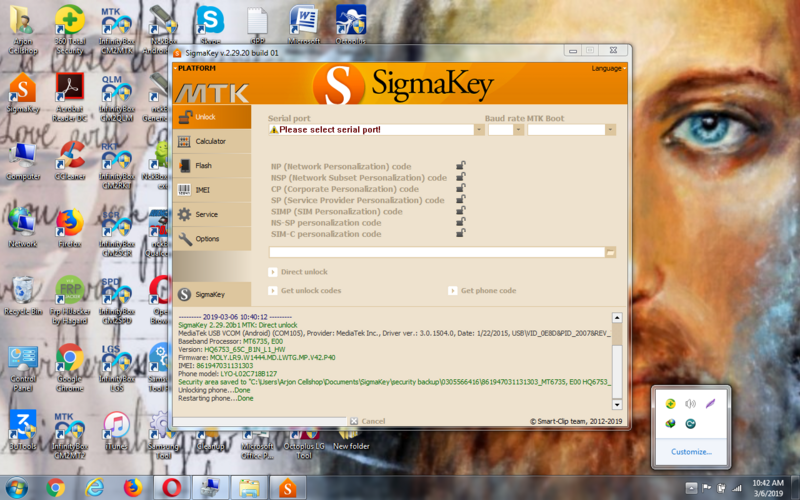Click the InfinityBox CM2QLM desktop icon

117,98
